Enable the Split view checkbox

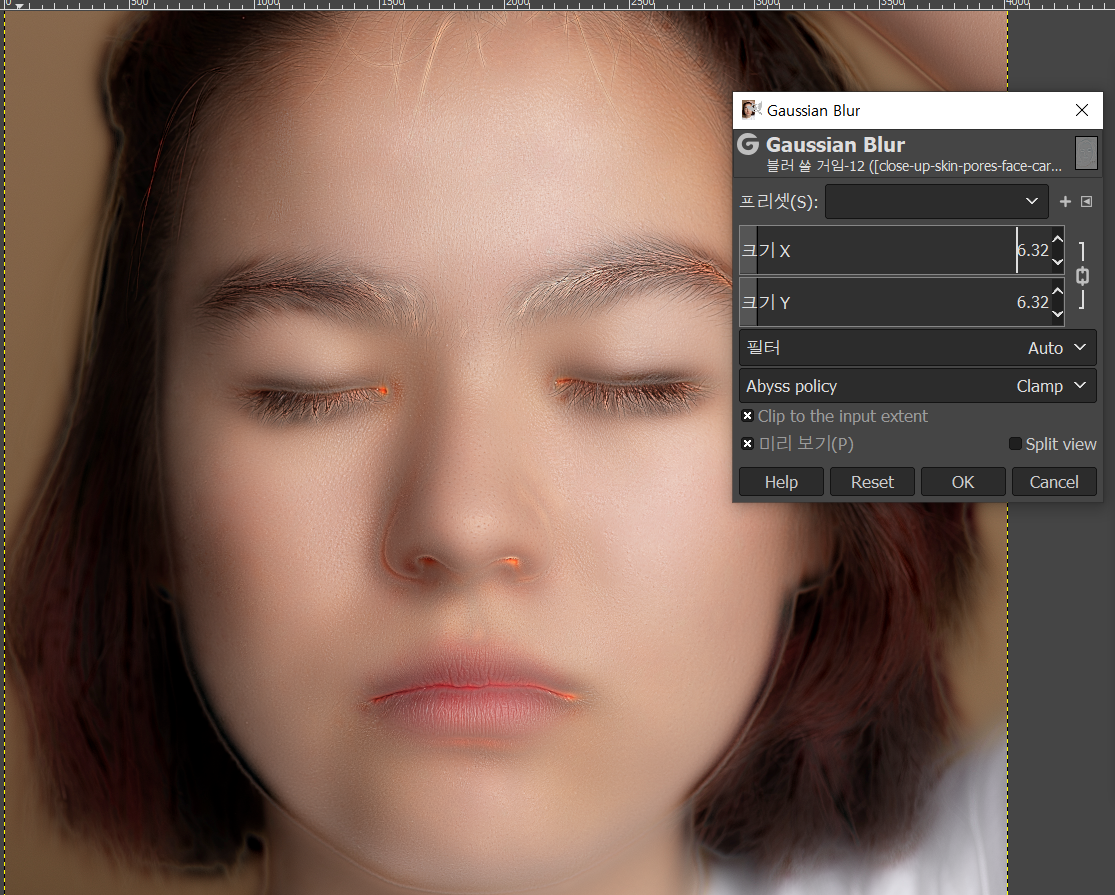[1015, 444]
